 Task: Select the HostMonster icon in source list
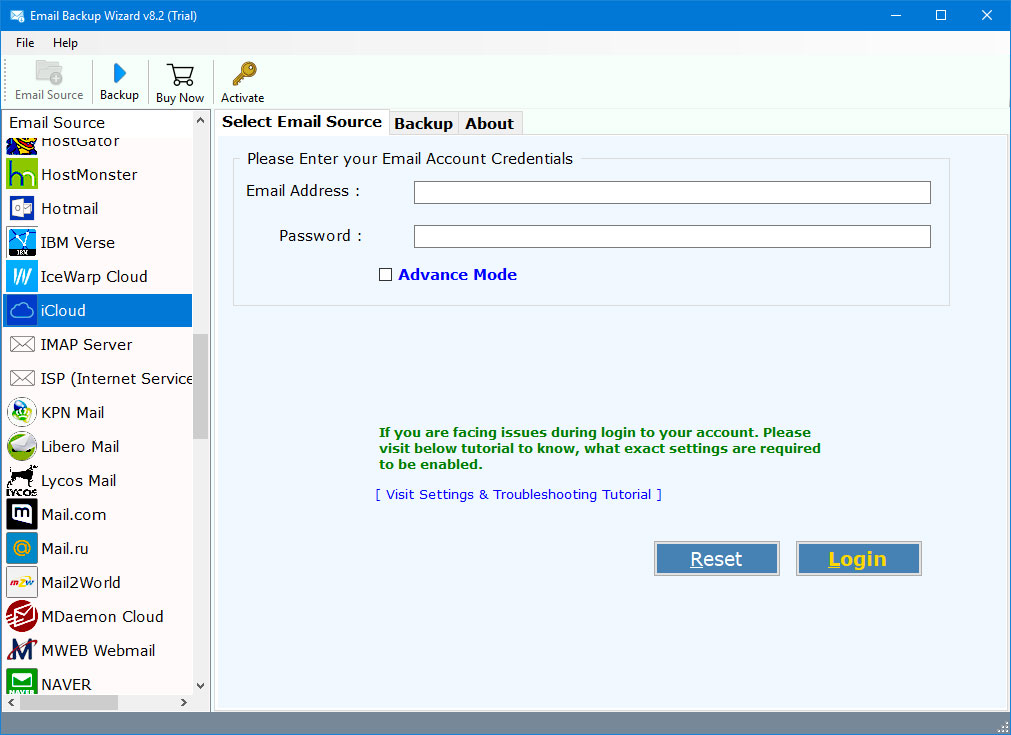coord(22,174)
